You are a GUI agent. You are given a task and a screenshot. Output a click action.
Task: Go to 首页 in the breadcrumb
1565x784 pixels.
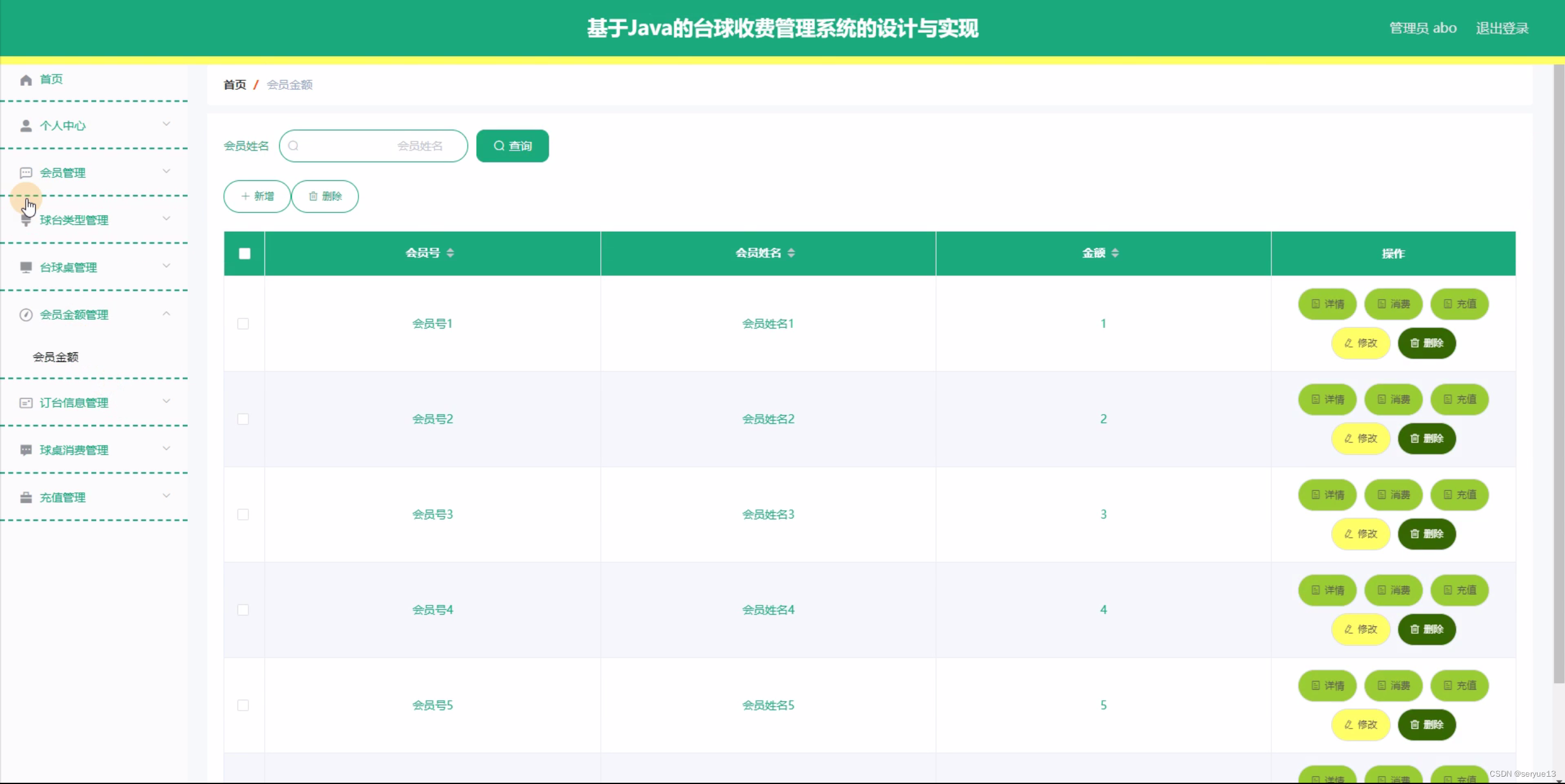(234, 85)
